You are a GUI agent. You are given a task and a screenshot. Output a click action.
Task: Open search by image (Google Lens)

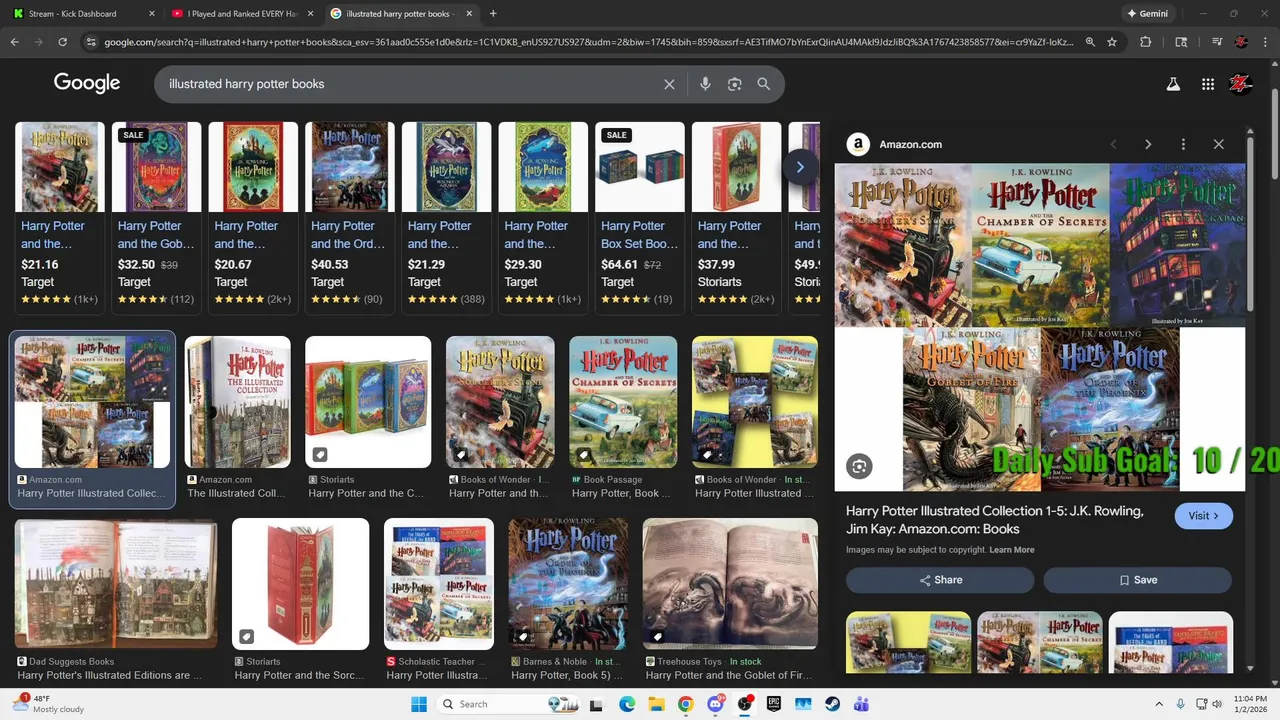tap(734, 84)
